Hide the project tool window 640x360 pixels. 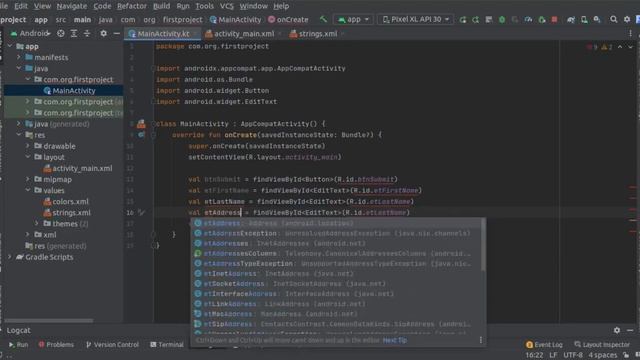coord(117,33)
